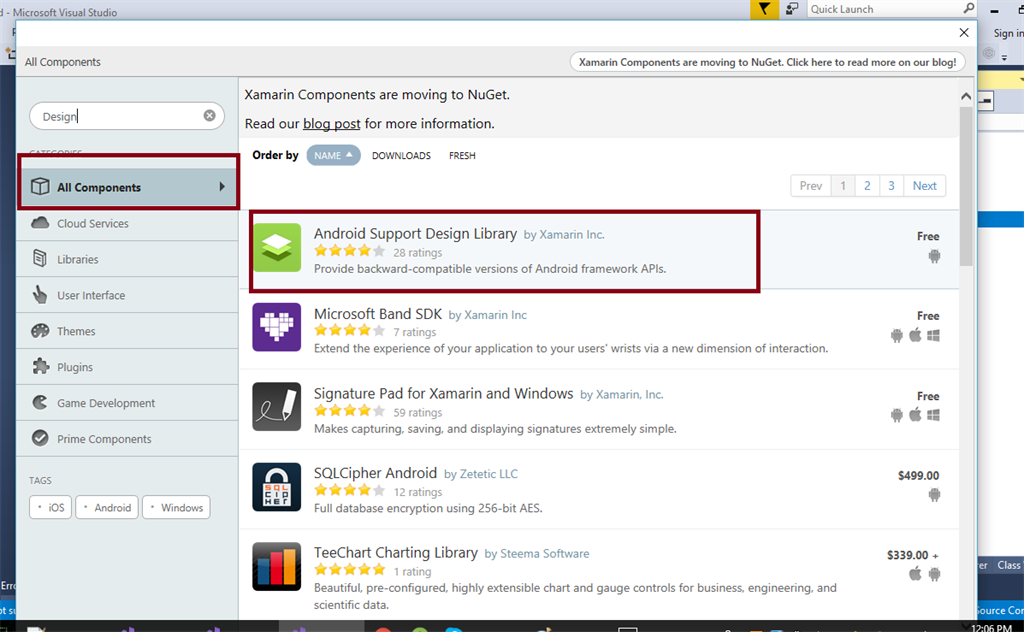Open the blog post link
The width and height of the screenshot is (1024, 632).
[331, 124]
